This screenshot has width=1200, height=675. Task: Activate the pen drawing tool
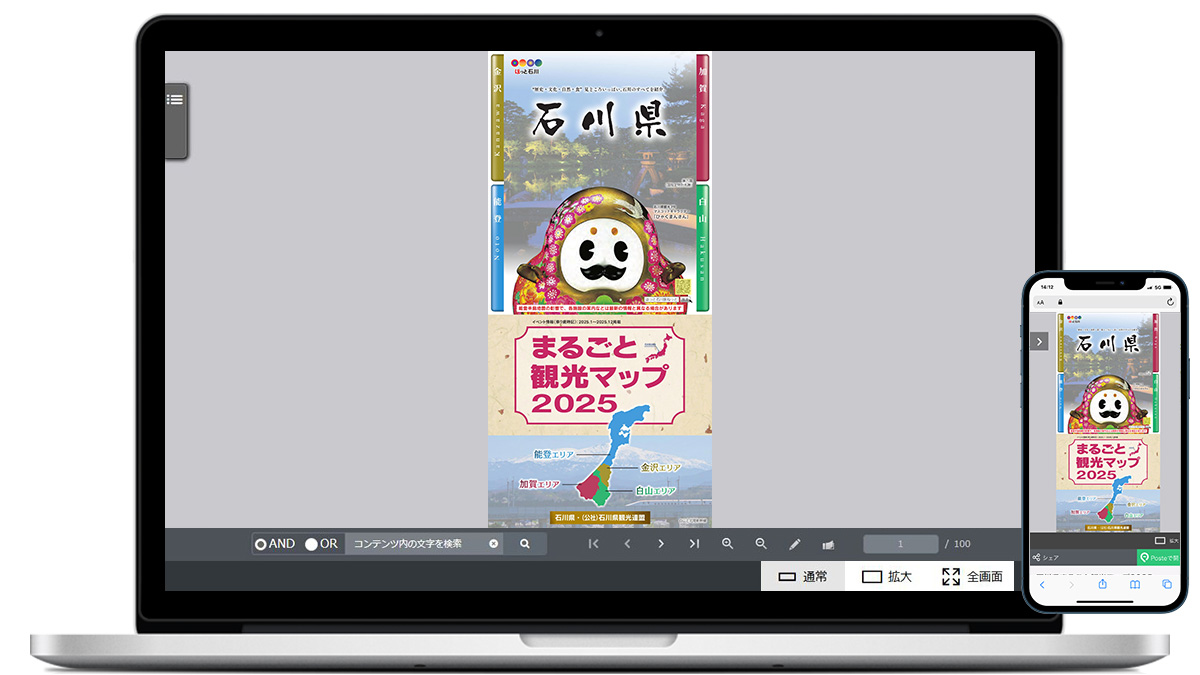click(795, 544)
